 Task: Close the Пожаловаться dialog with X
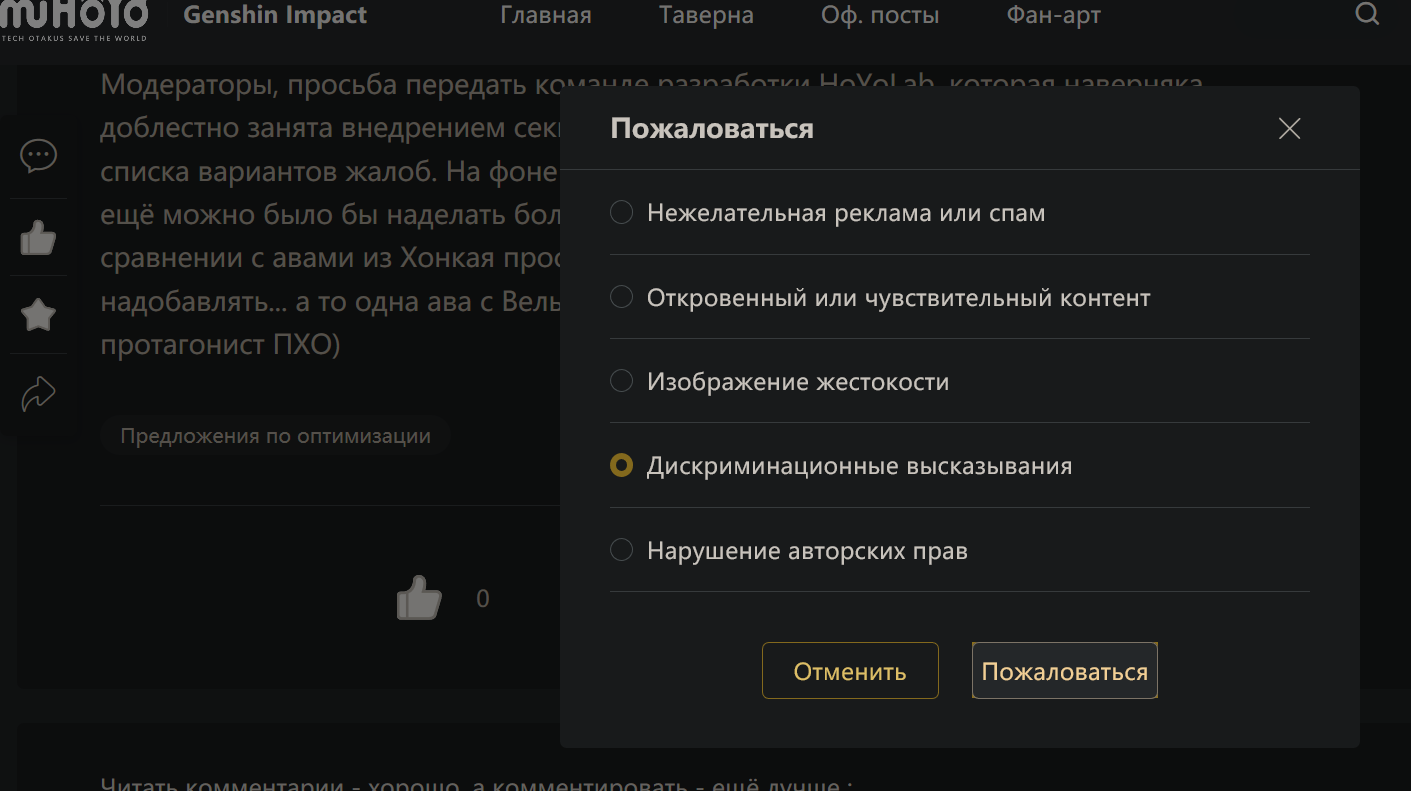click(x=1289, y=129)
